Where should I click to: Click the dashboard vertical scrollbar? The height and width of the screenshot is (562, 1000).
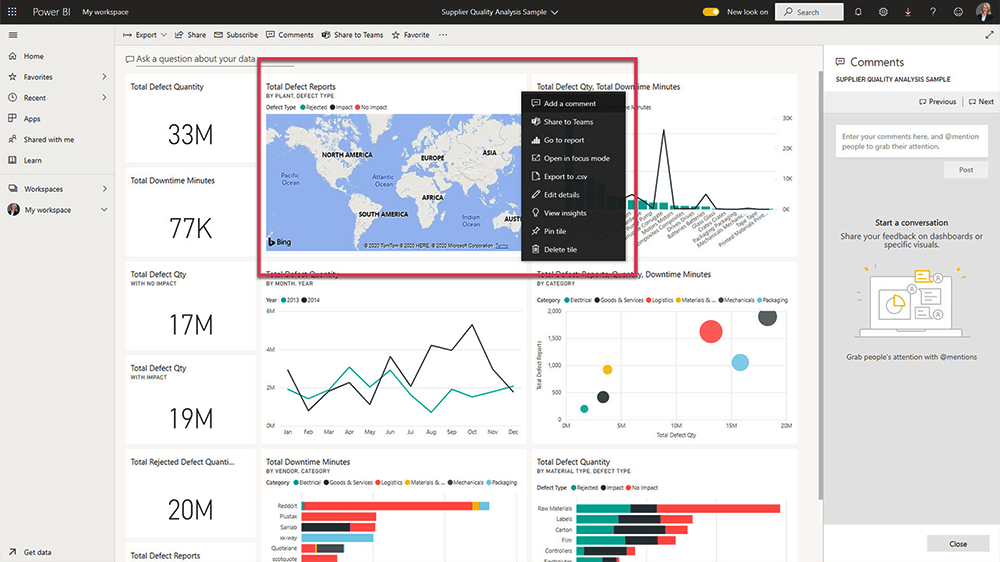click(820, 300)
